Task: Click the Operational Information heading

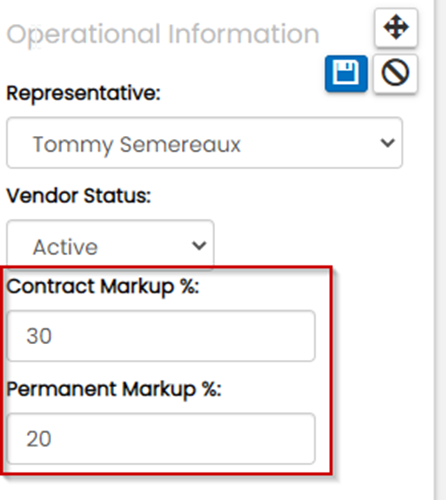Action: point(163,34)
